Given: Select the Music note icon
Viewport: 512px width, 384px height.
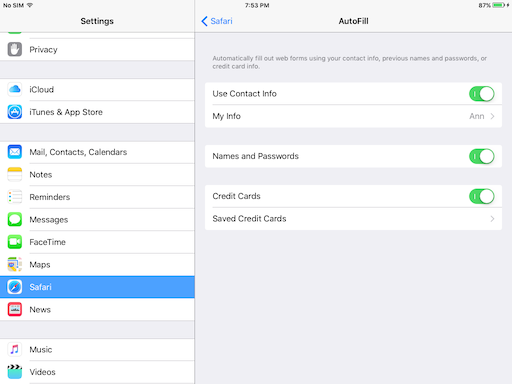Looking at the screenshot, I should (x=15, y=349).
